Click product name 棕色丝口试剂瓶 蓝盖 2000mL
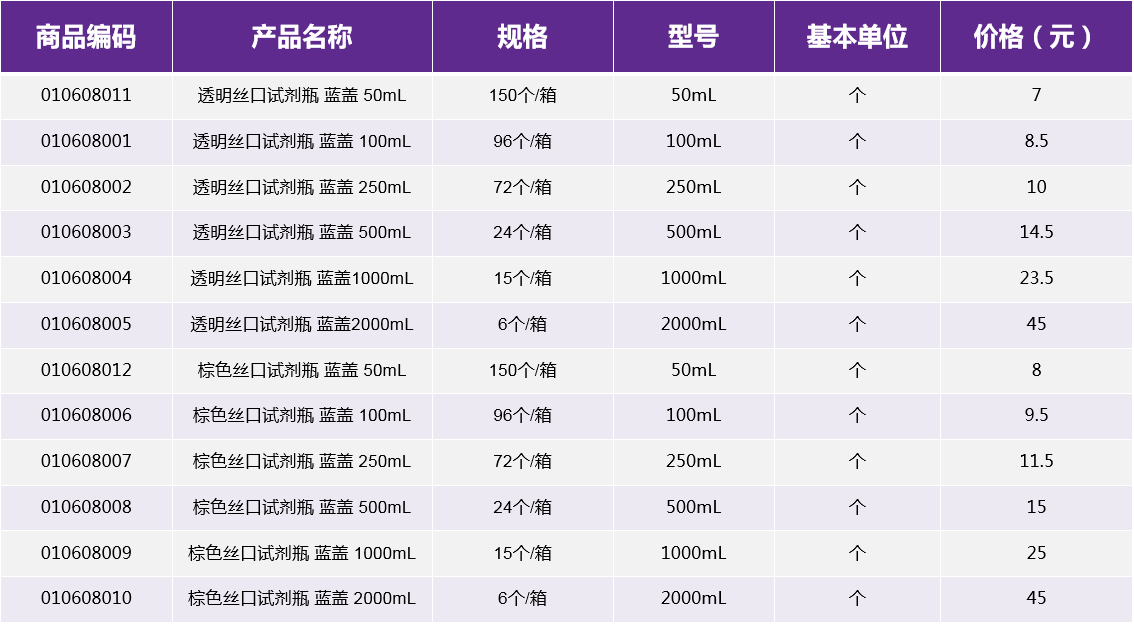Viewport: 1134px width, 624px height. point(302,598)
